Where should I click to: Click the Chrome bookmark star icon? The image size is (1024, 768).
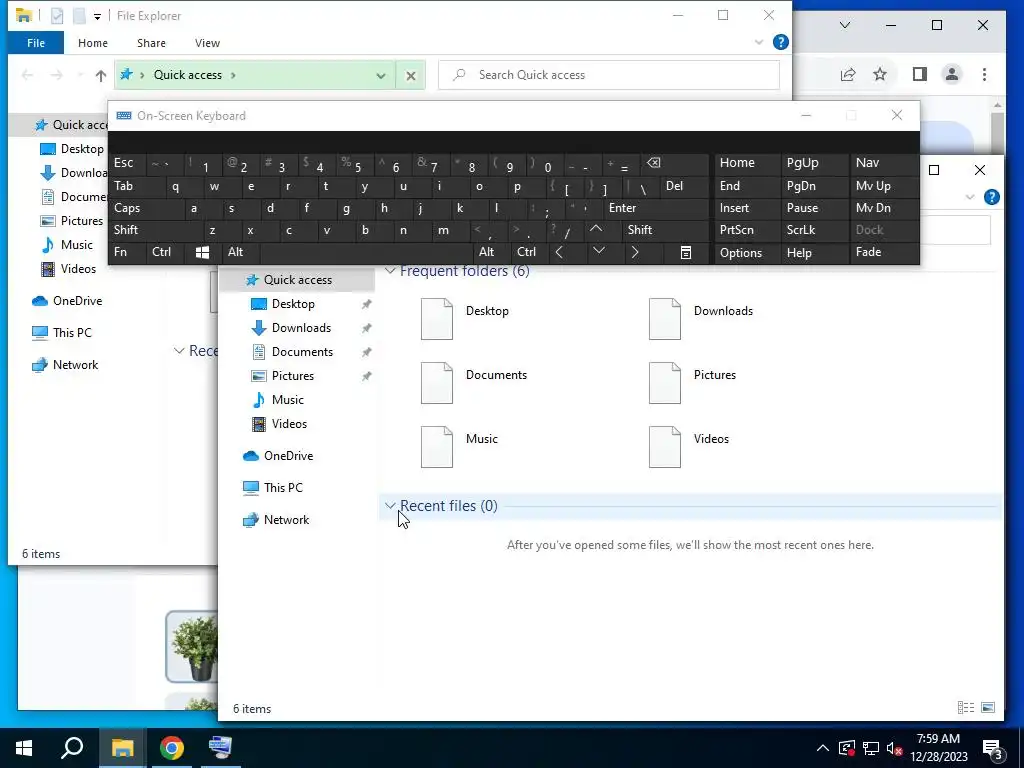[x=880, y=74]
